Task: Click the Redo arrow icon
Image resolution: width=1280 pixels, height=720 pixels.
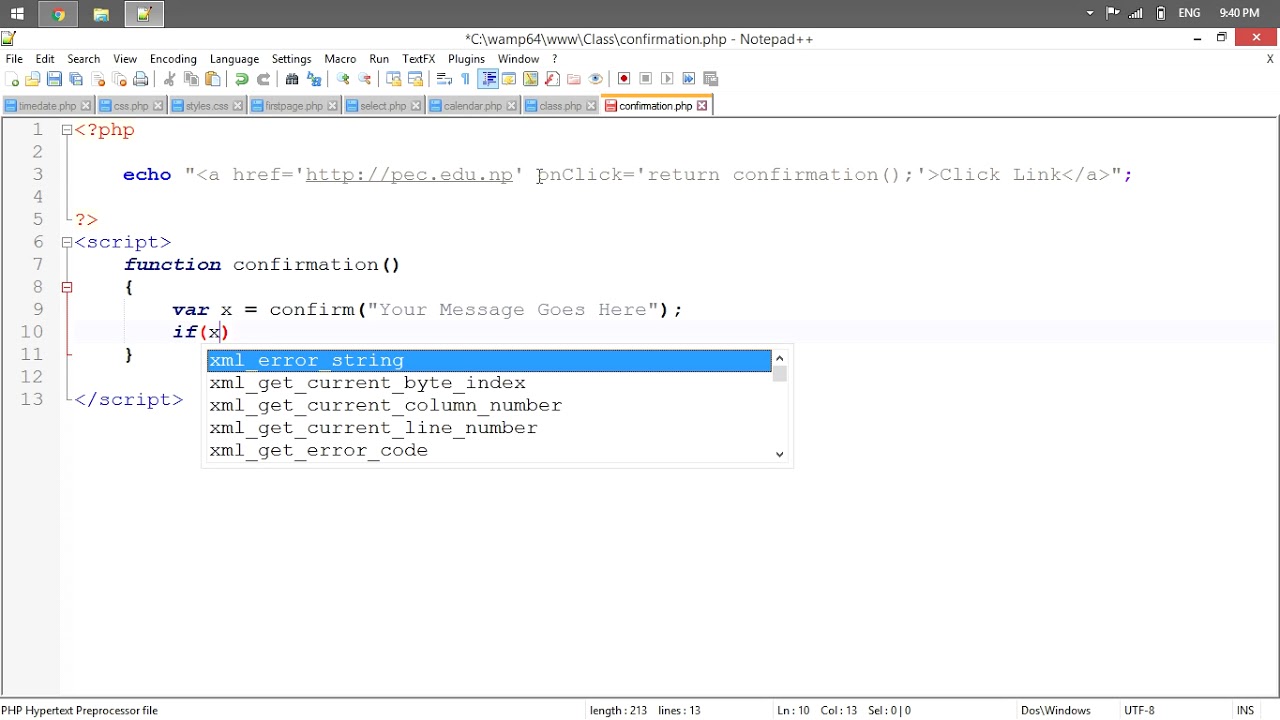Action: pyautogui.click(x=263, y=79)
